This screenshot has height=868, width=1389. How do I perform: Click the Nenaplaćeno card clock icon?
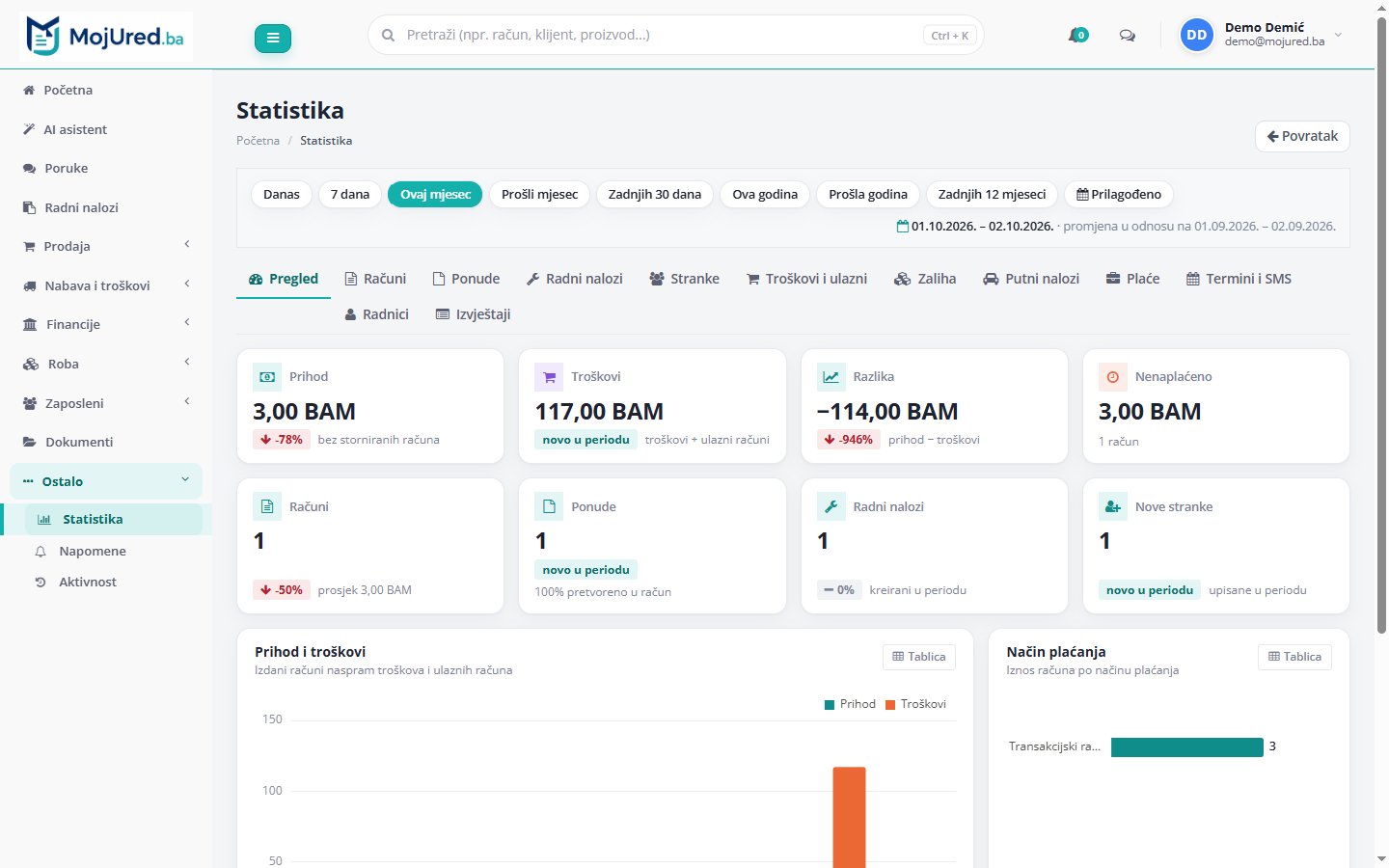[1112, 377]
